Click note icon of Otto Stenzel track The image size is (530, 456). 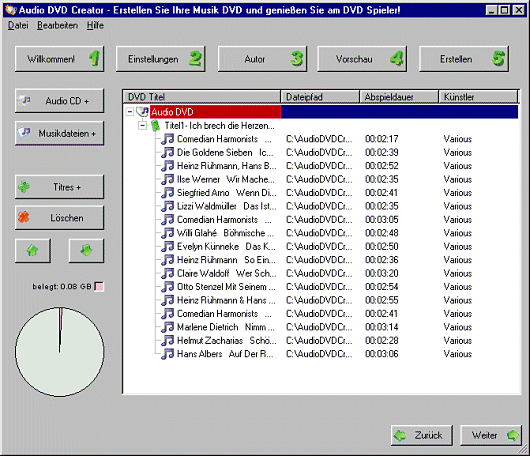coord(167,287)
